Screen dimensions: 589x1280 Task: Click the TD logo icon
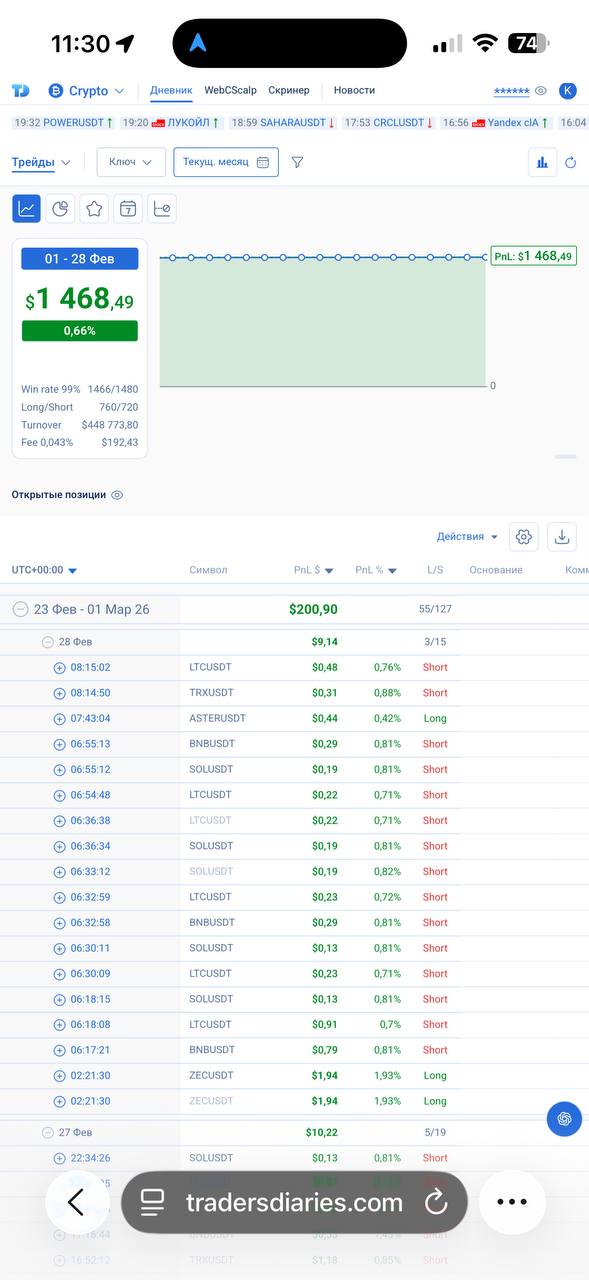[20, 91]
